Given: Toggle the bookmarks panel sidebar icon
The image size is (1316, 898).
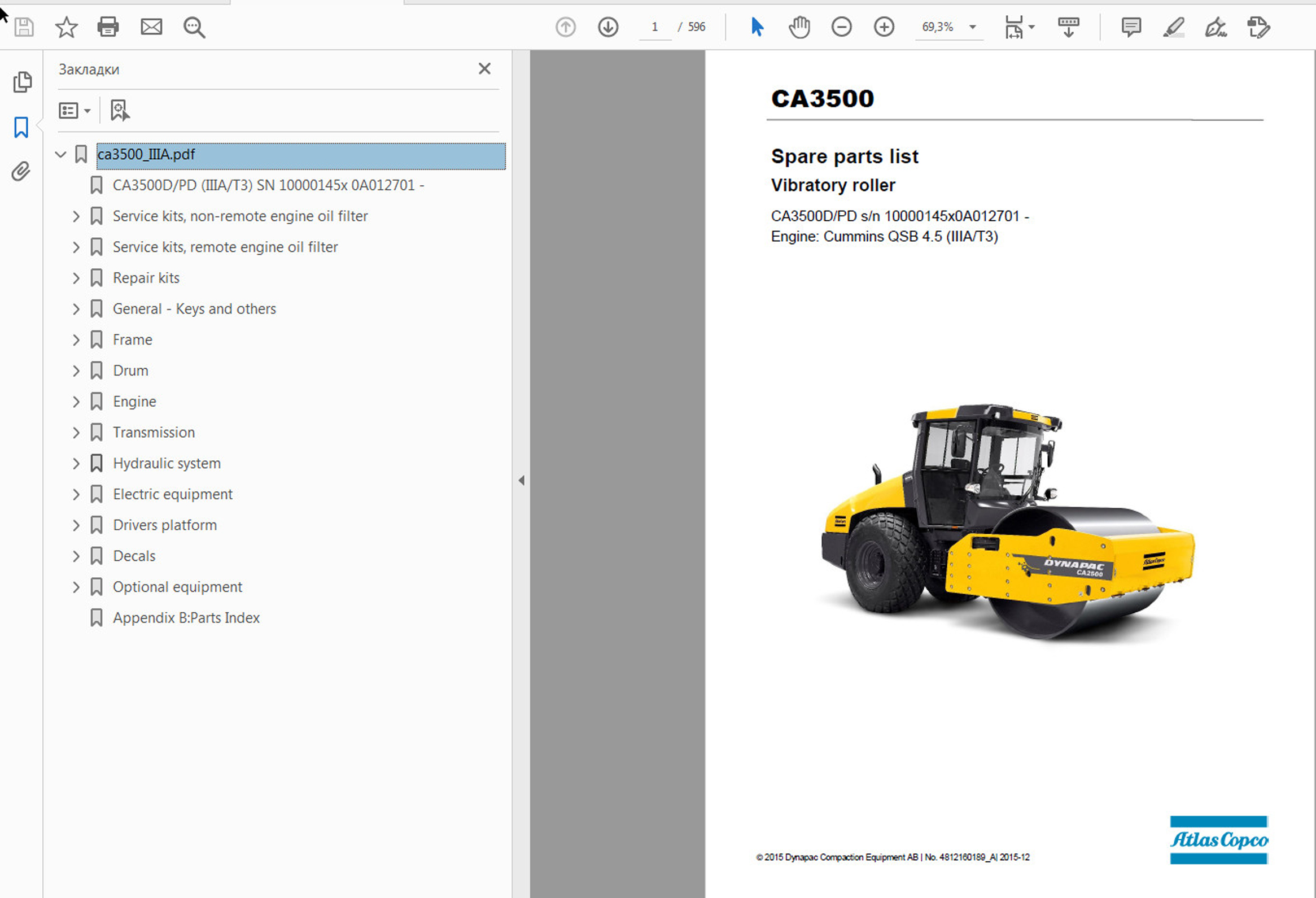Looking at the screenshot, I should click(21, 128).
